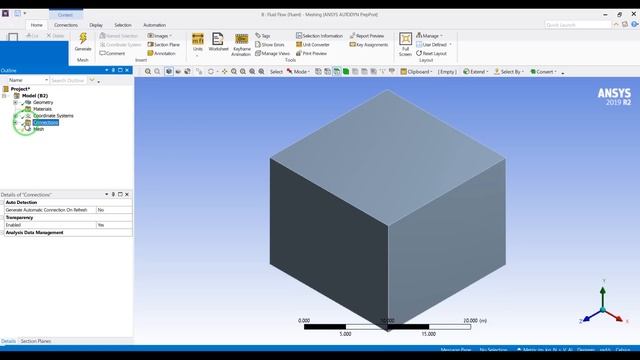640x360 pixels.
Task: Switch to the Display ribbon tab
Action: (x=96, y=25)
